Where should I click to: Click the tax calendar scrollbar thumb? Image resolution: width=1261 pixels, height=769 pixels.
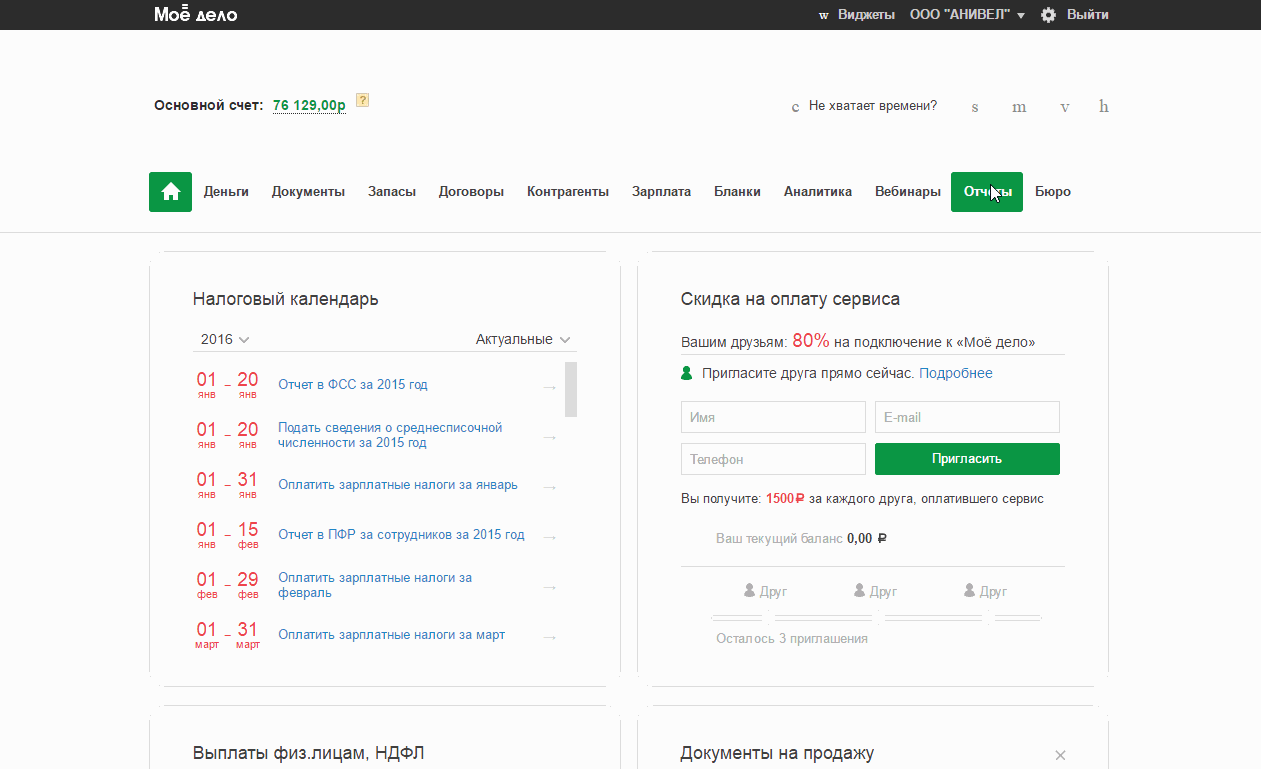(x=571, y=389)
